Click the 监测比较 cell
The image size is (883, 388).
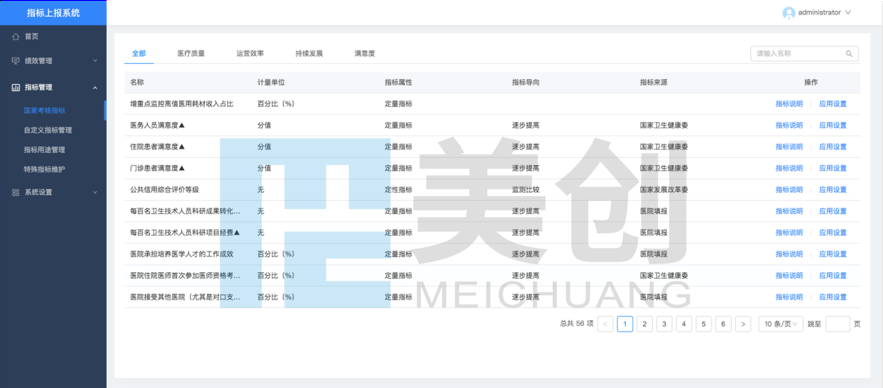click(x=526, y=190)
